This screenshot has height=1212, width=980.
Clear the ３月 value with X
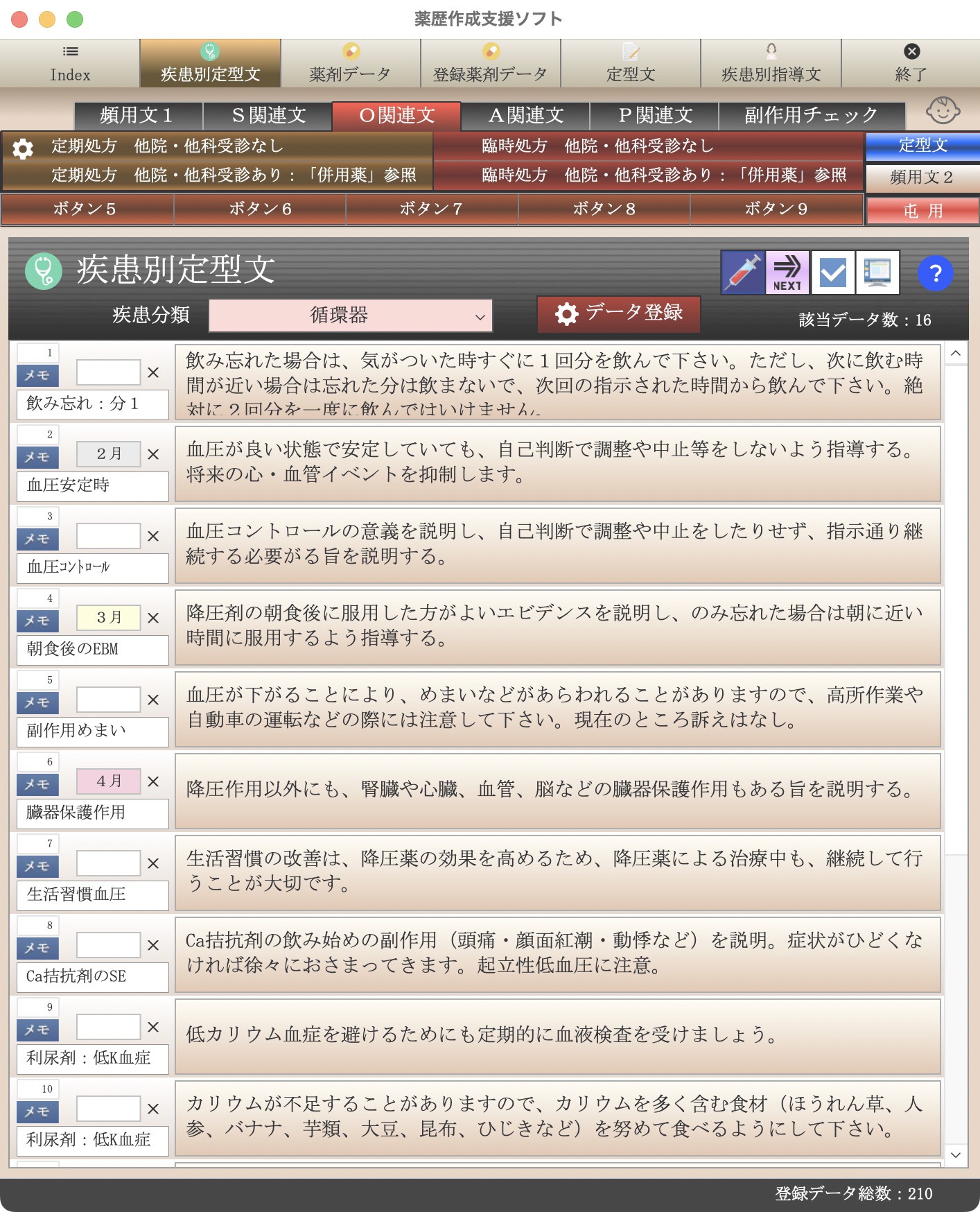(153, 618)
